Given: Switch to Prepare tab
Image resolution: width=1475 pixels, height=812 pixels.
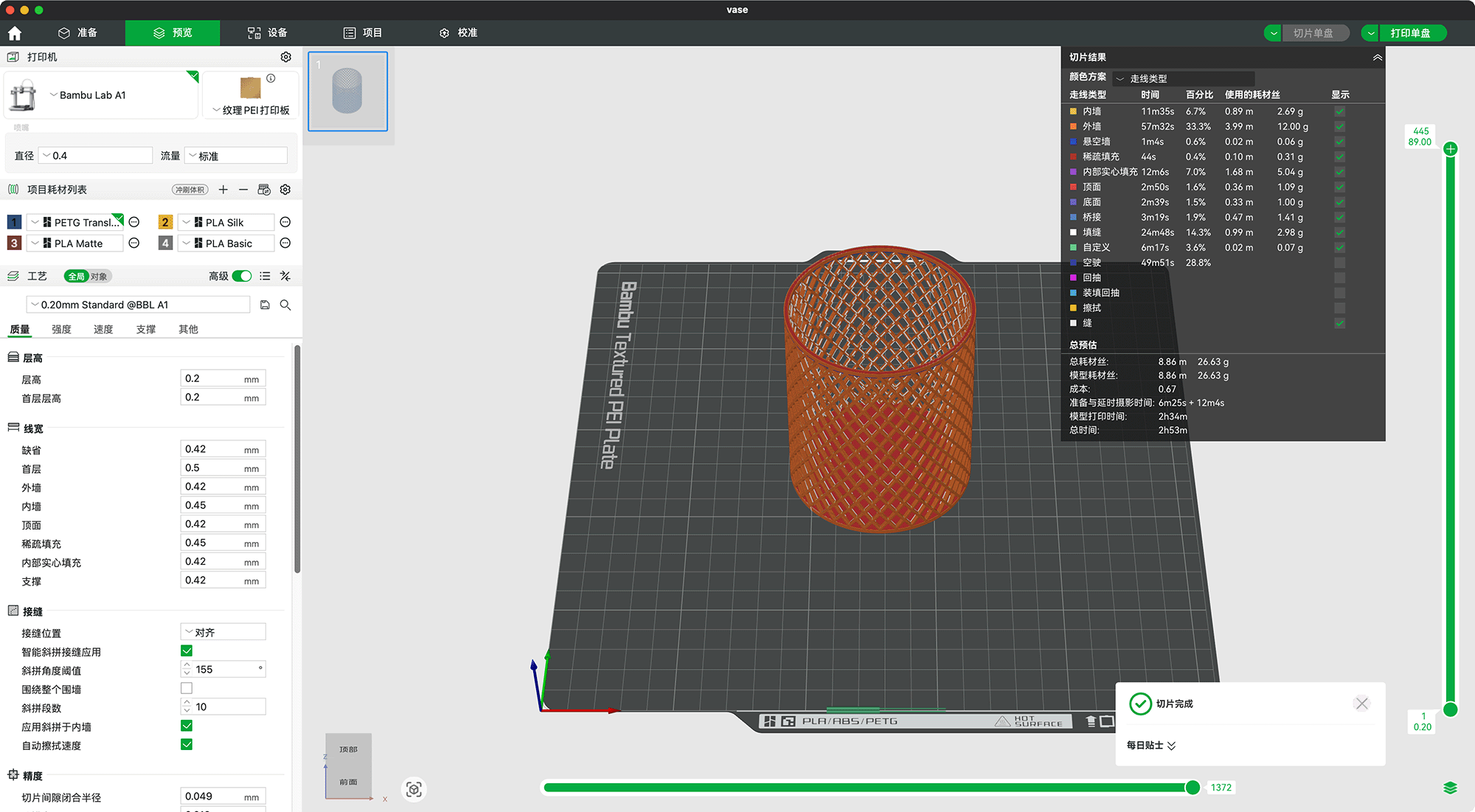Looking at the screenshot, I should [78, 32].
